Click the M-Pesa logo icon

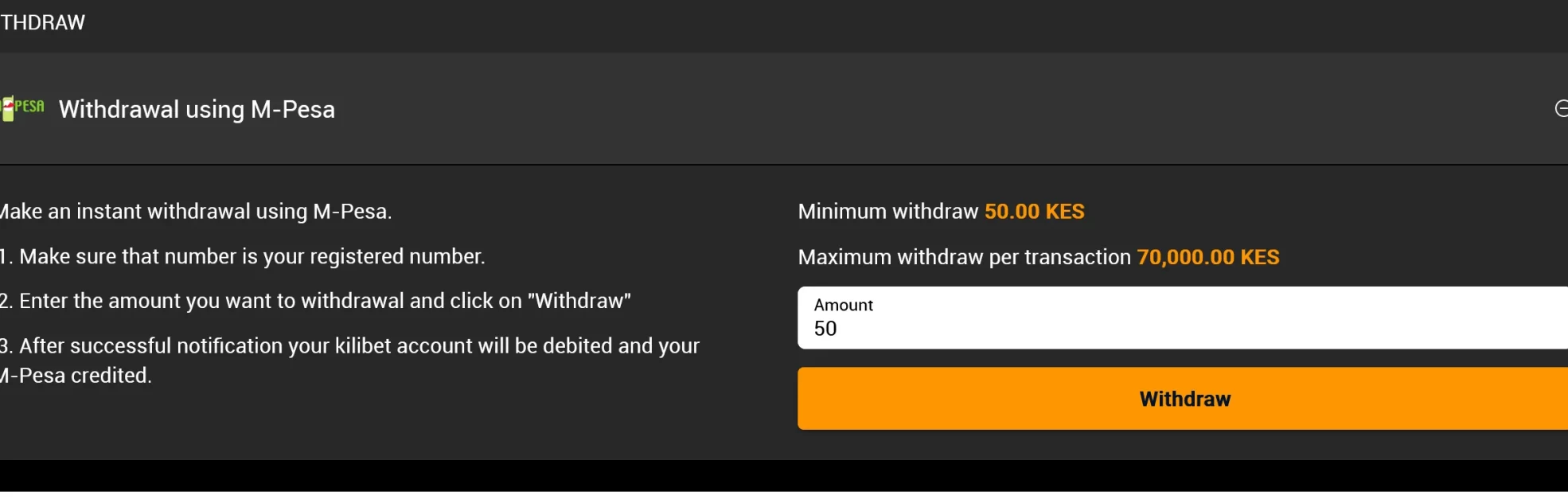tap(22, 108)
